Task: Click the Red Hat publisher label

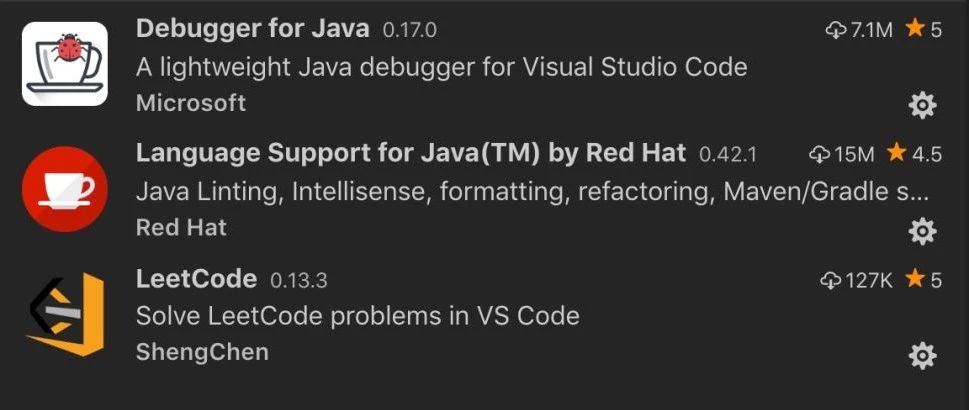Action: [x=181, y=227]
